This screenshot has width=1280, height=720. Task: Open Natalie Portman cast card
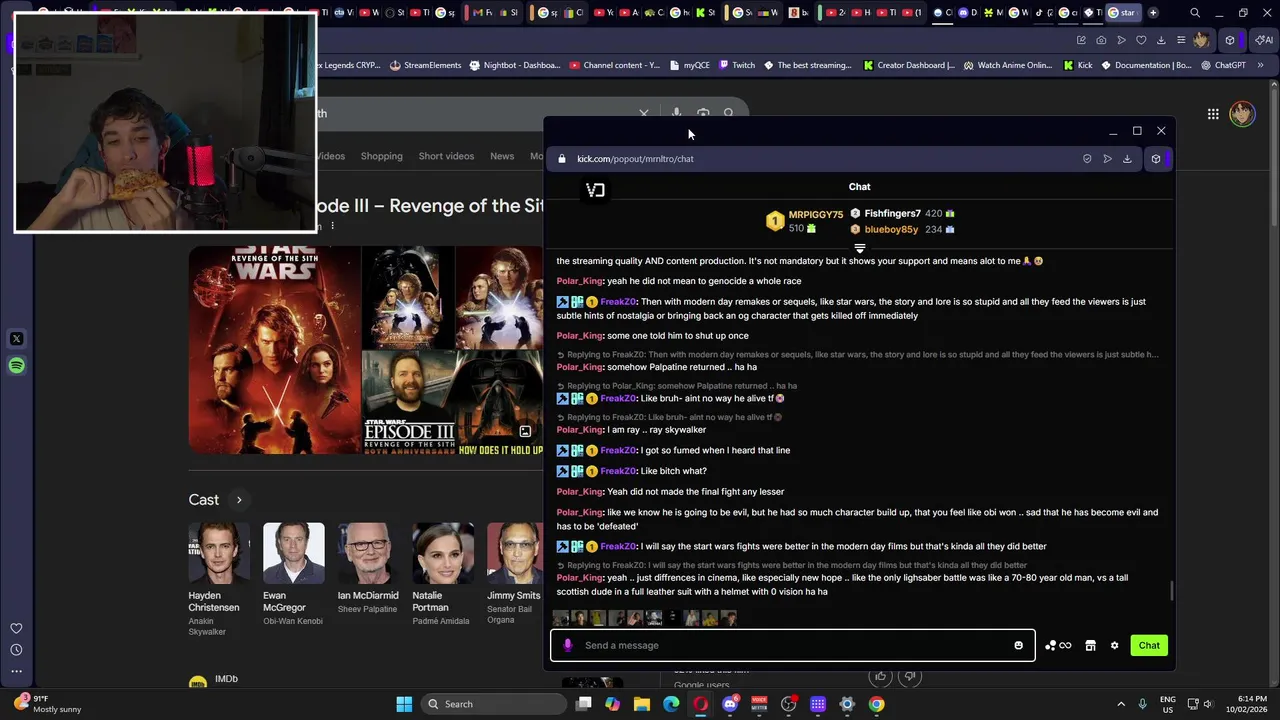pos(443,575)
